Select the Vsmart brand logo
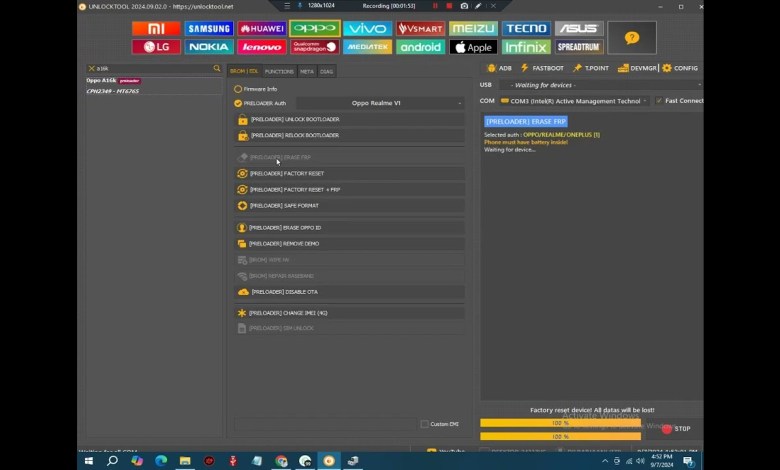780x470 pixels. 420,29
